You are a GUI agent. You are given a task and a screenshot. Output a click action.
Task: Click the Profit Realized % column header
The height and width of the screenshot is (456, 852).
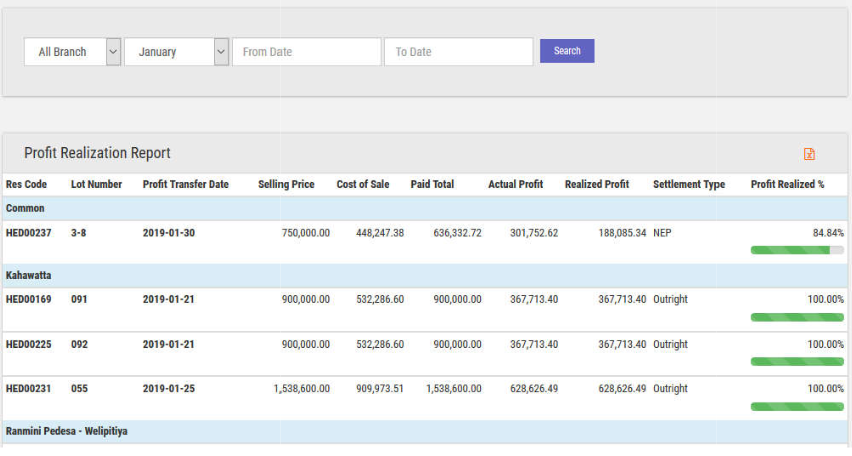pyautogui.click(x=787, y=185)
